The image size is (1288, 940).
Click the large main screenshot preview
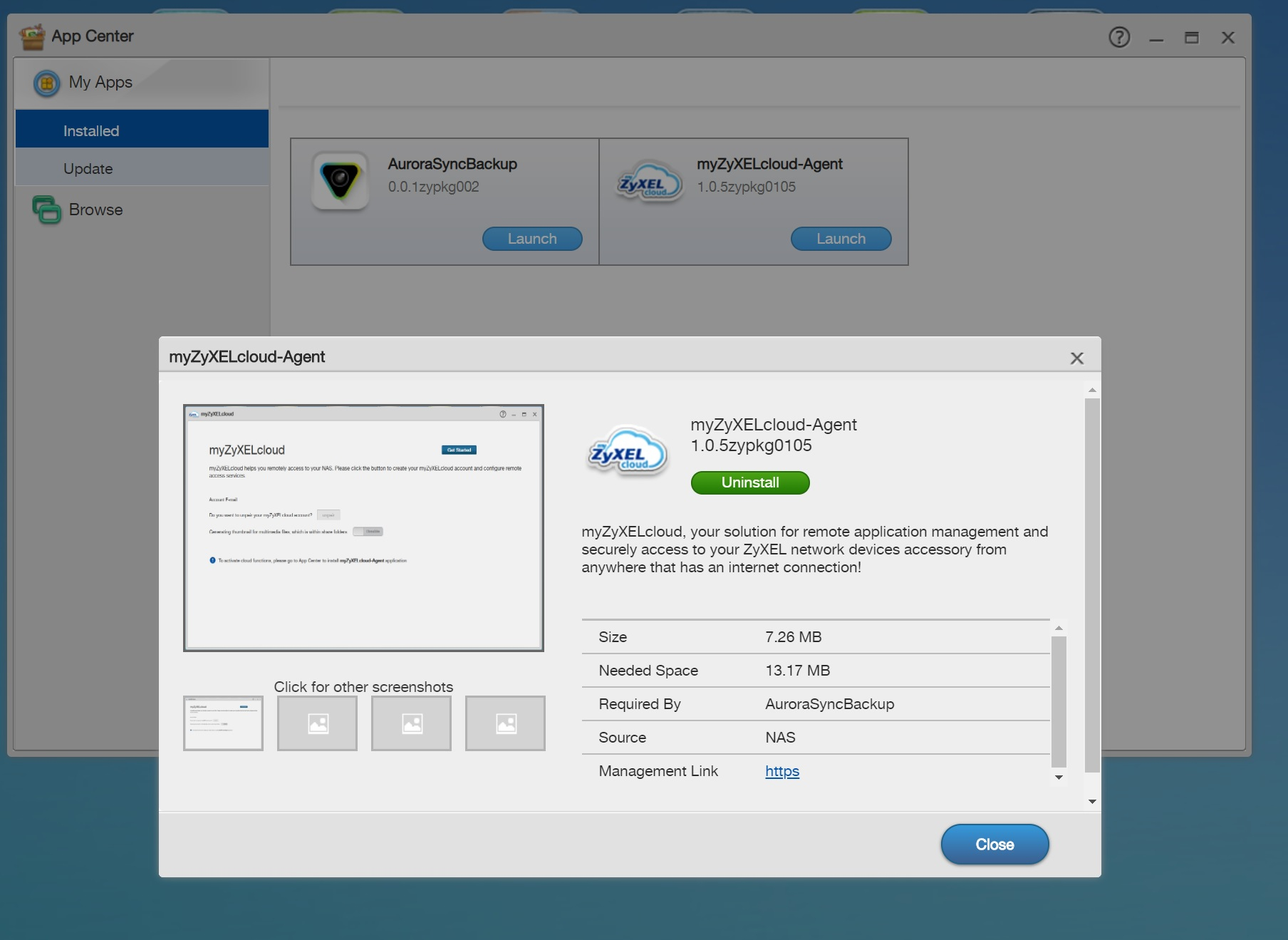click(363, 527)
